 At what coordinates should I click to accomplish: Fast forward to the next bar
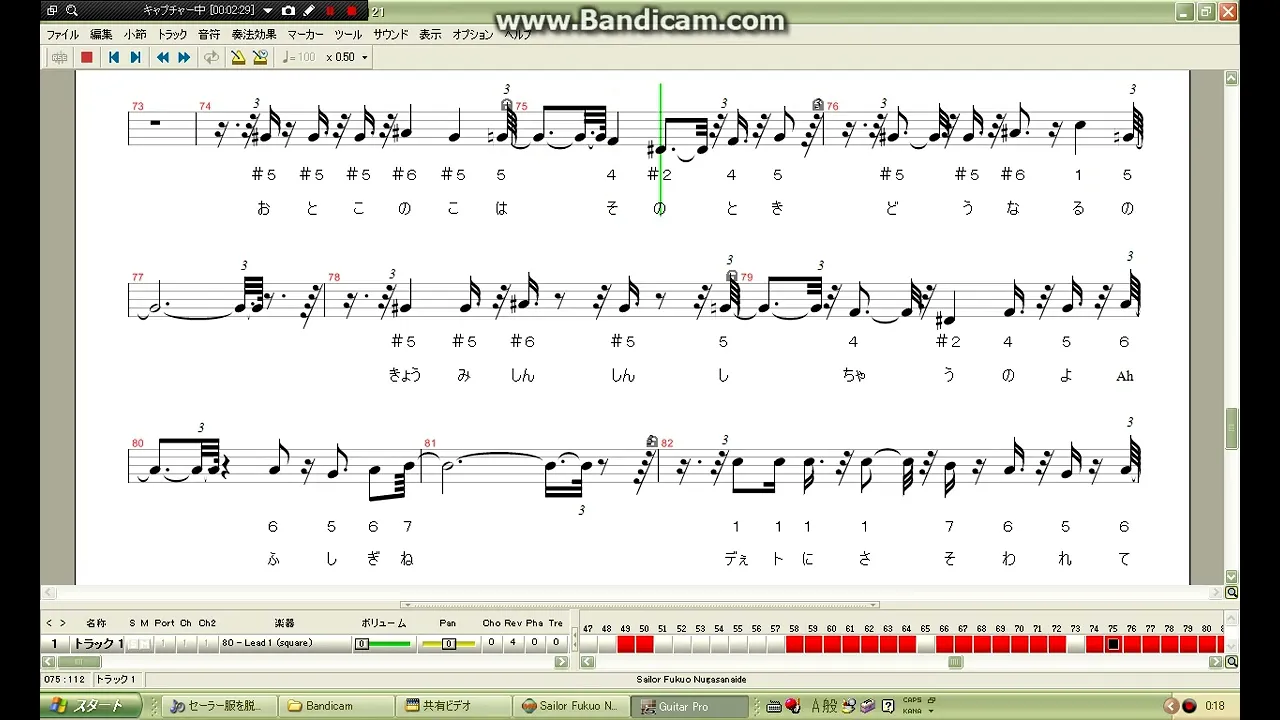point(184,58)
